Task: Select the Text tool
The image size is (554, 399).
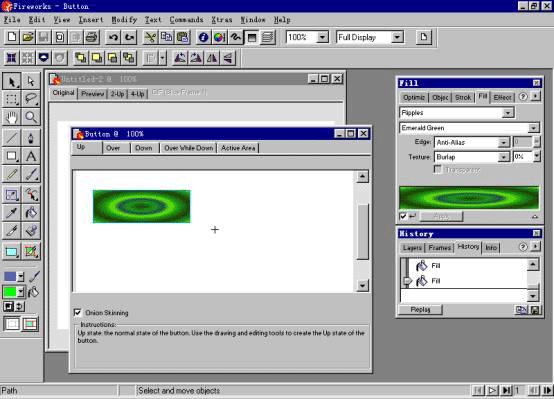Action: (x=31, y=156)
